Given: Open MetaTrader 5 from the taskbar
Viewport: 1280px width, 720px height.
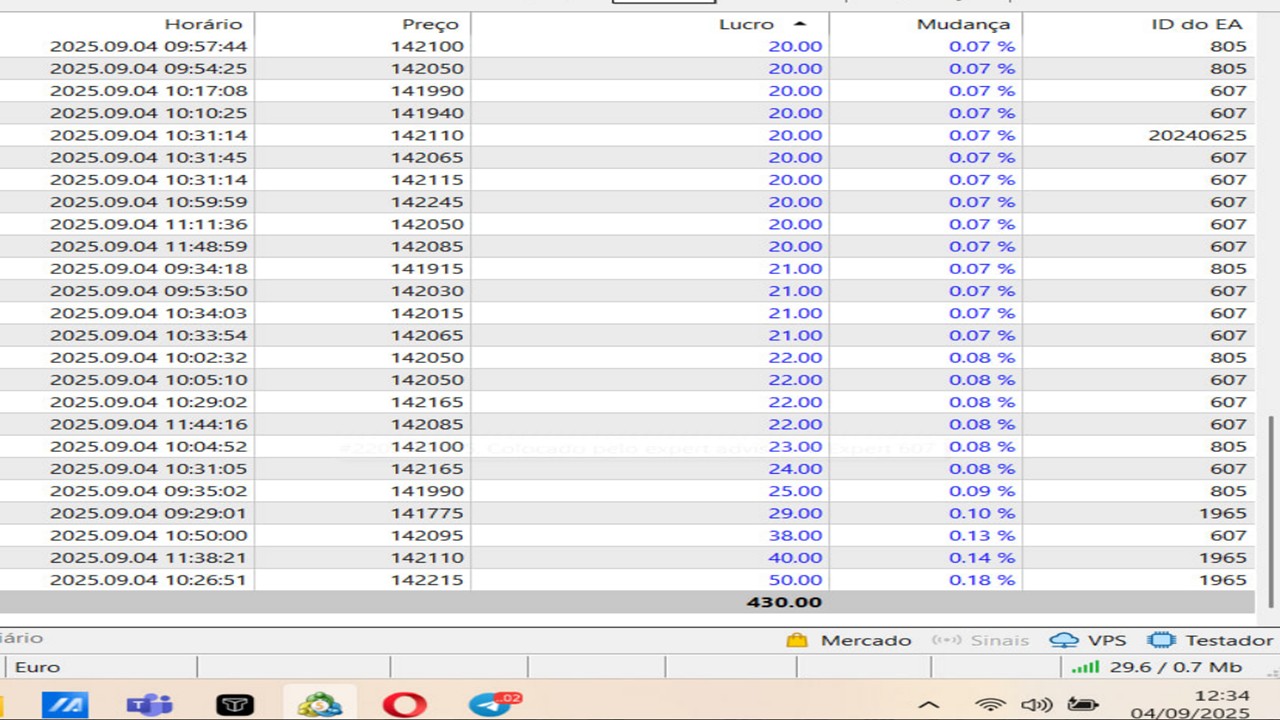Looking at the screenshot, I should (319, 704).
